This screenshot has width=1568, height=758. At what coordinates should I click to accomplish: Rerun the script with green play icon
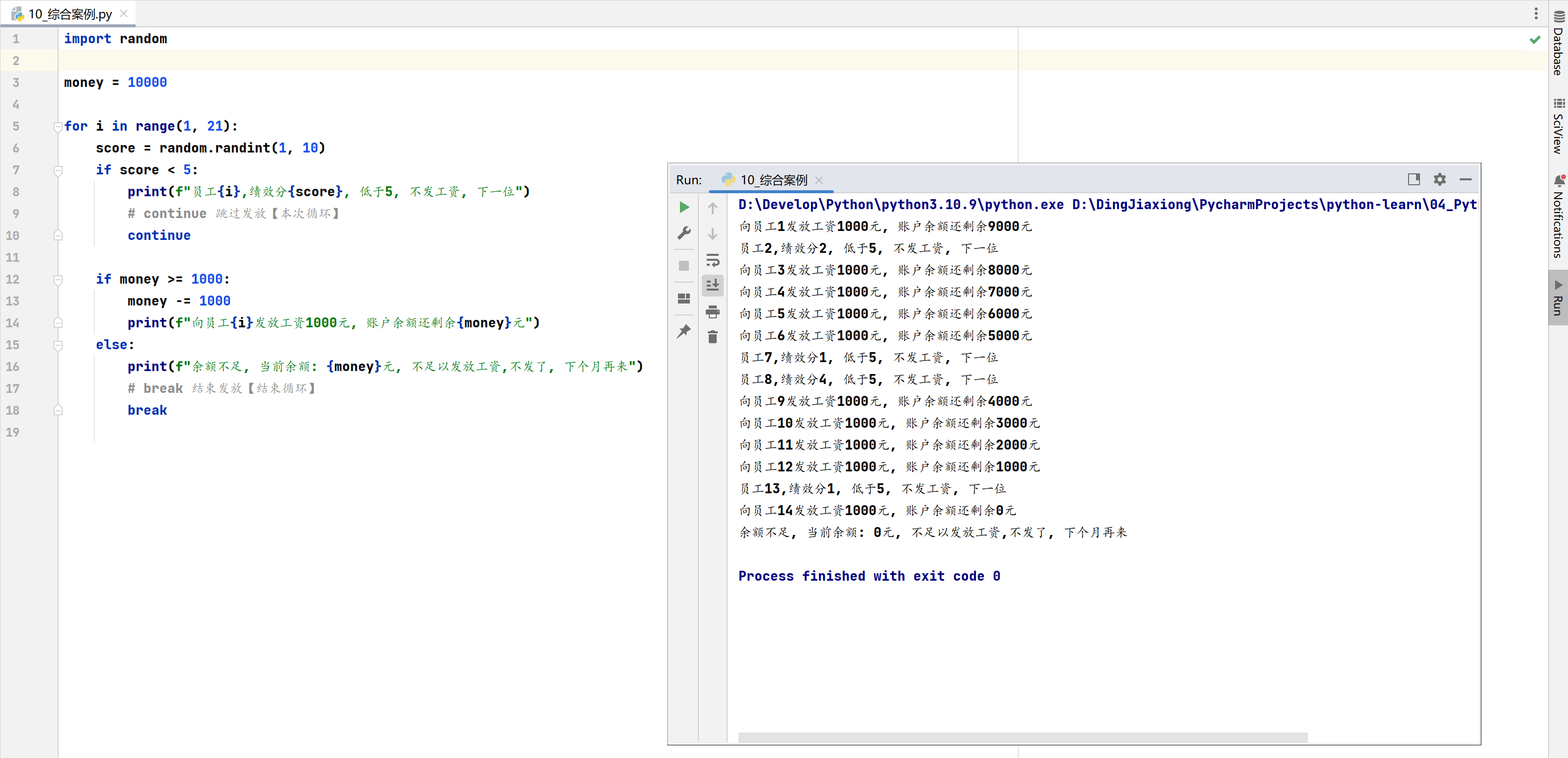point(683,208)
